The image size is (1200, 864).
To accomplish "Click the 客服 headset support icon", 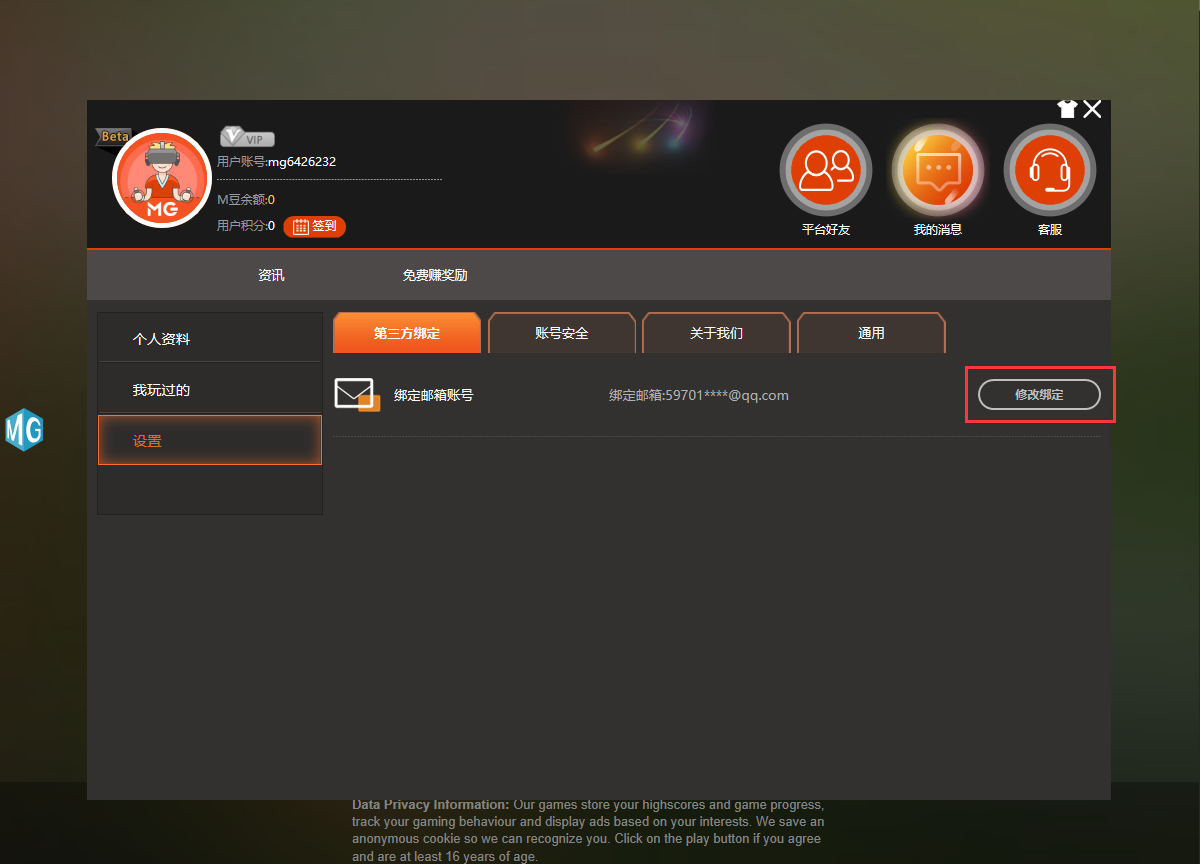I will tap(1049, 171).
